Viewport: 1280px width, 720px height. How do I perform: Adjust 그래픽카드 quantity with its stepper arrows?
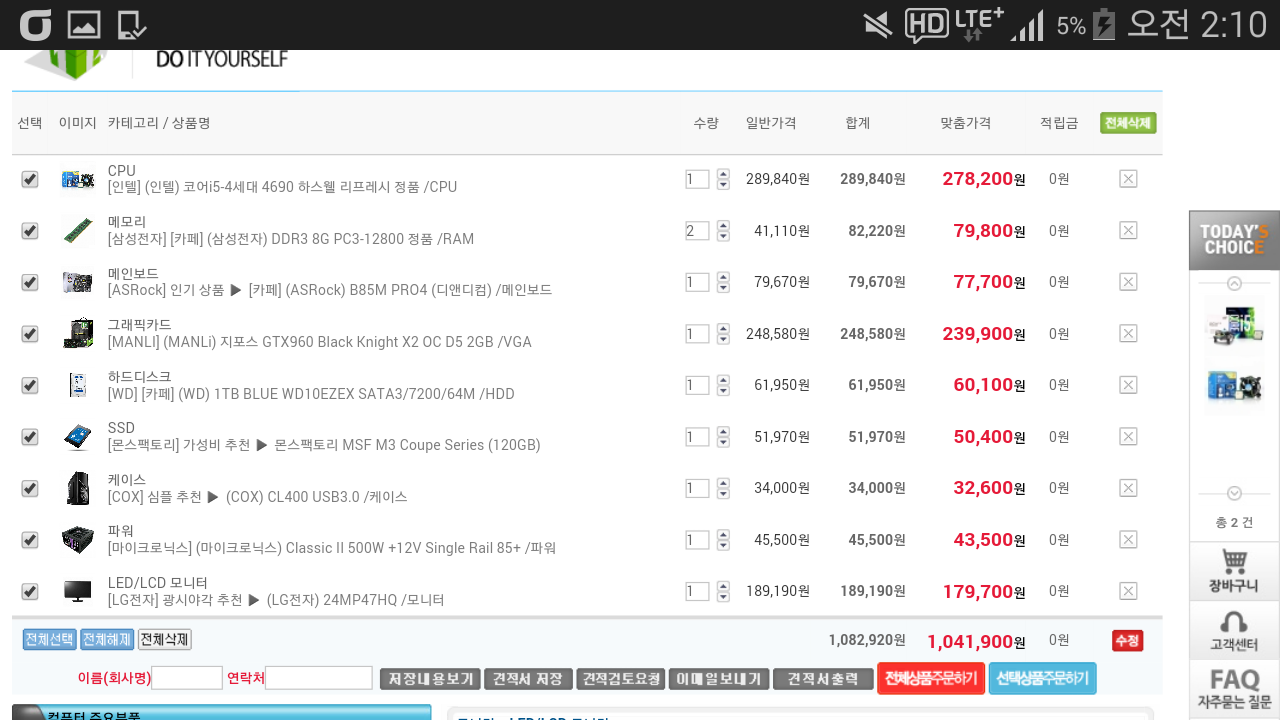click(x=723, y=333)
